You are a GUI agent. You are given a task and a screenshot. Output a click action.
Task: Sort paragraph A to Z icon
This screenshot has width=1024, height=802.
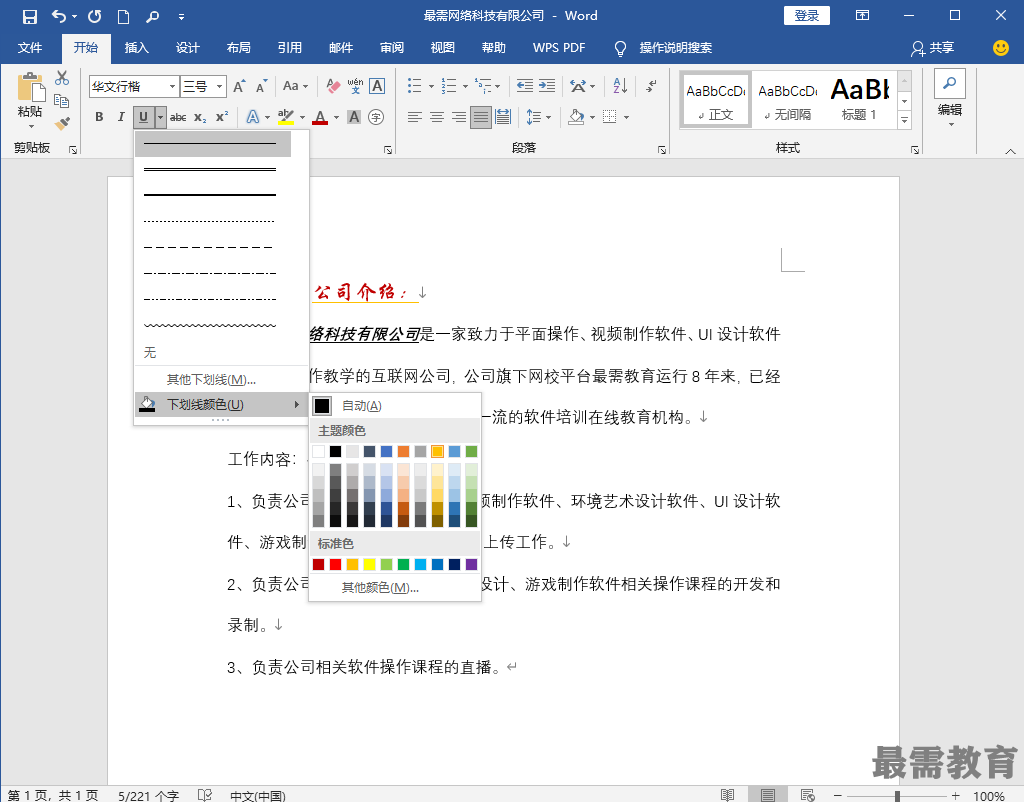click(620, 86)
